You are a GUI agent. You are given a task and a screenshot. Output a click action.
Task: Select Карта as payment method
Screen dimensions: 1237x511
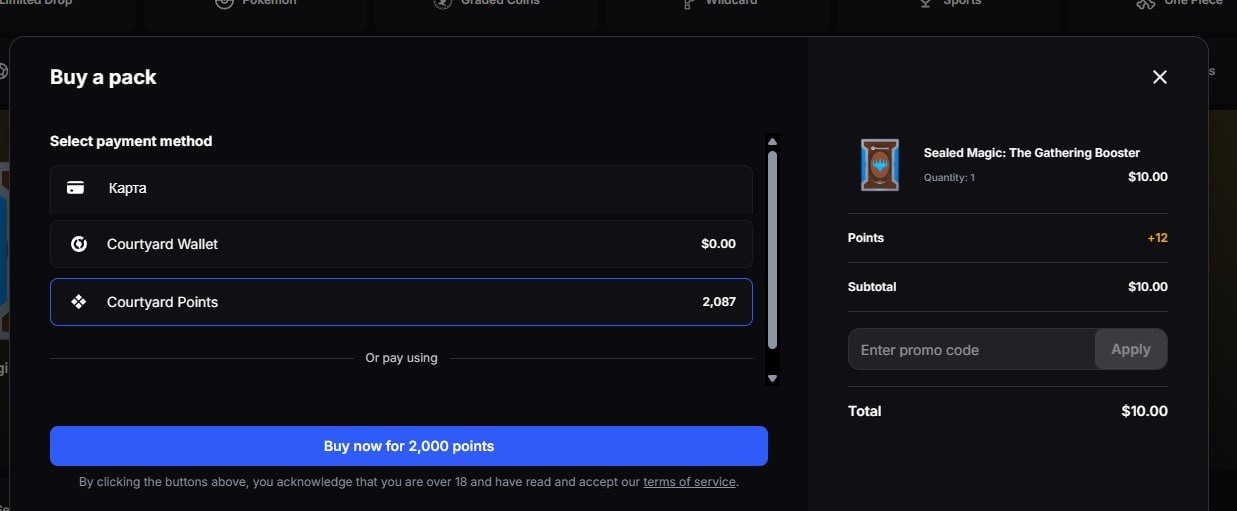(x=401, y=189)
